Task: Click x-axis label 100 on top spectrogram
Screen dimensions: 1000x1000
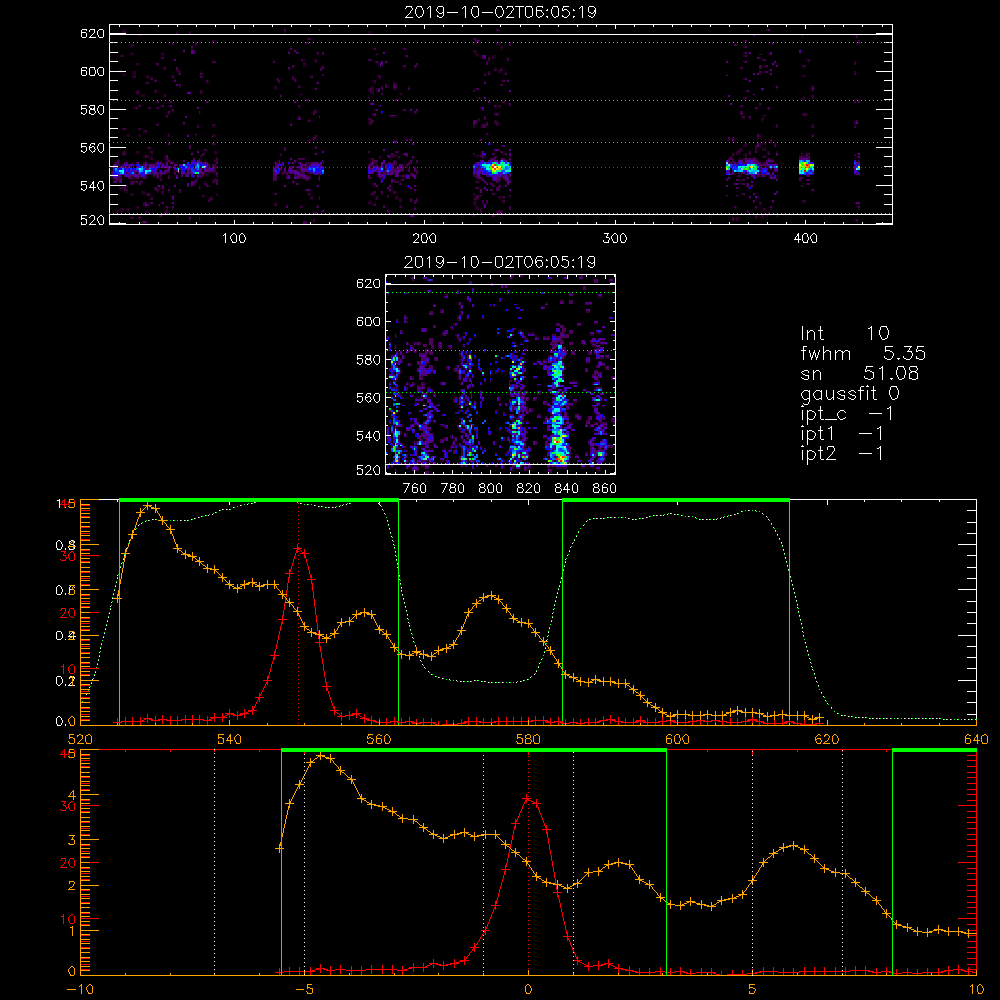Action: coord(234,239)
